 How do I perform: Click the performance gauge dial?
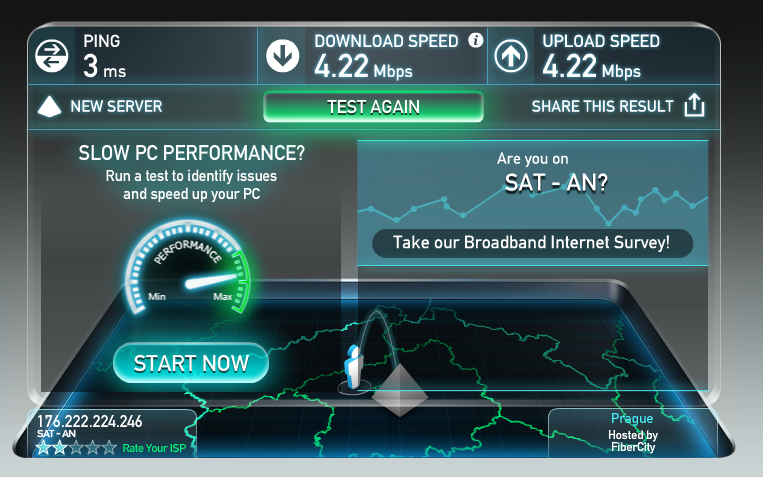[x=189, y=269]
